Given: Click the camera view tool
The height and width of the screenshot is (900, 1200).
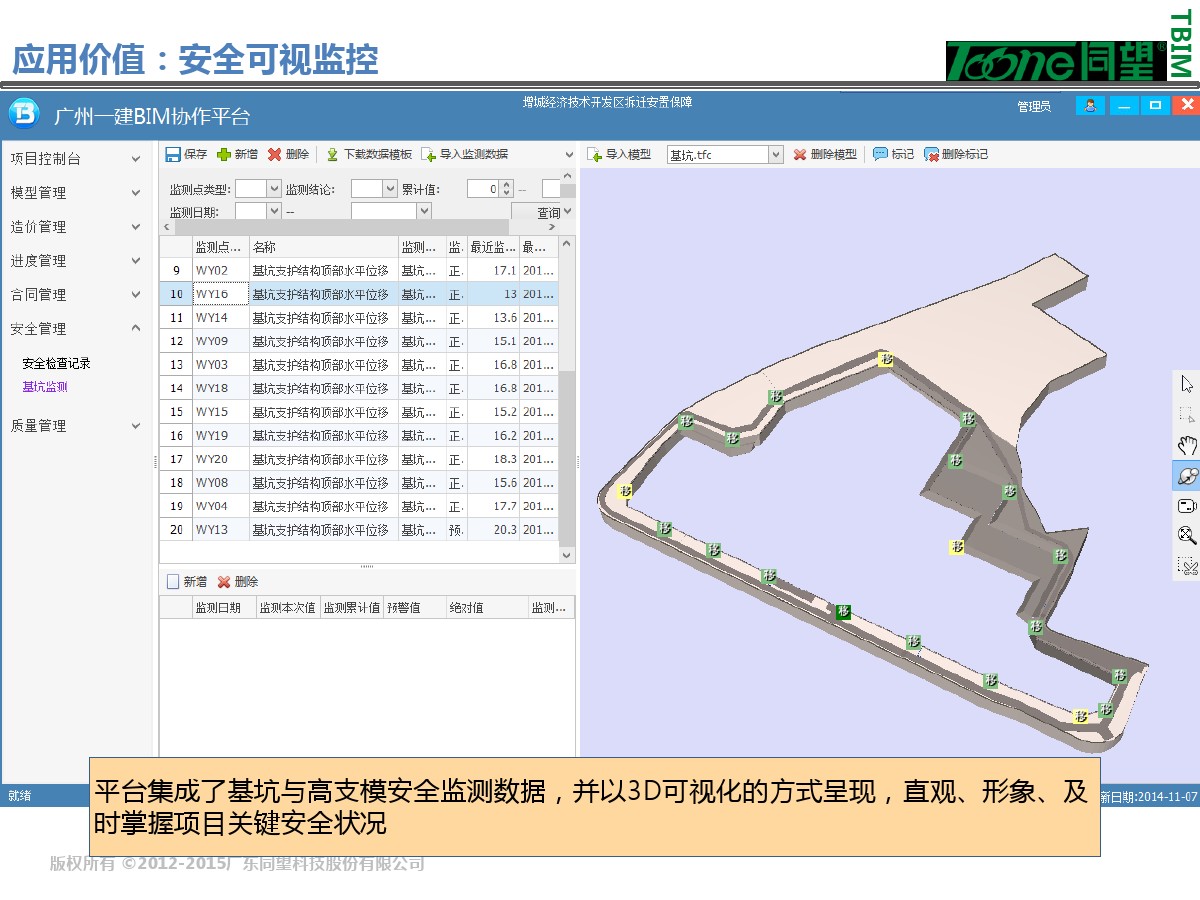Looking at the screenshot, I should pos(1187,506).
